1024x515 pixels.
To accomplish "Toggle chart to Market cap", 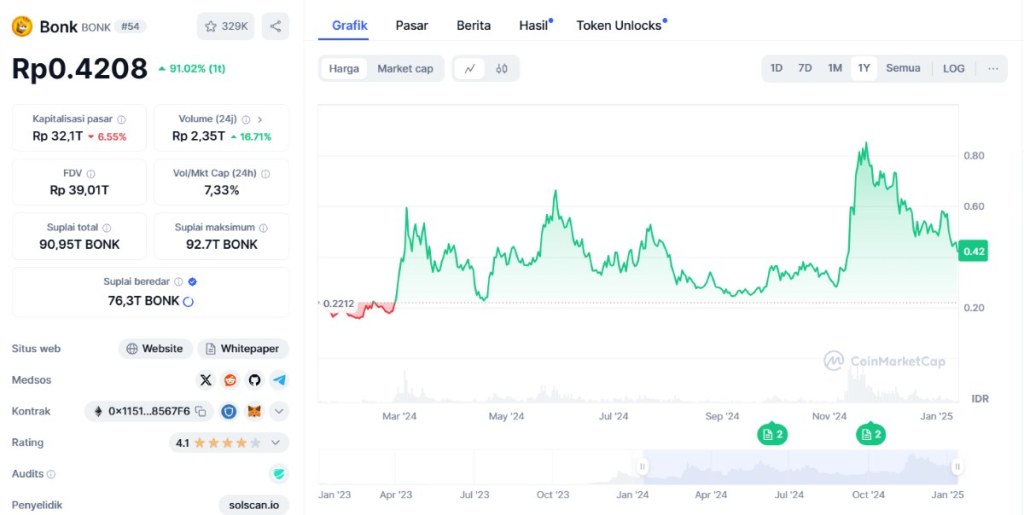I will click(405, 68).
